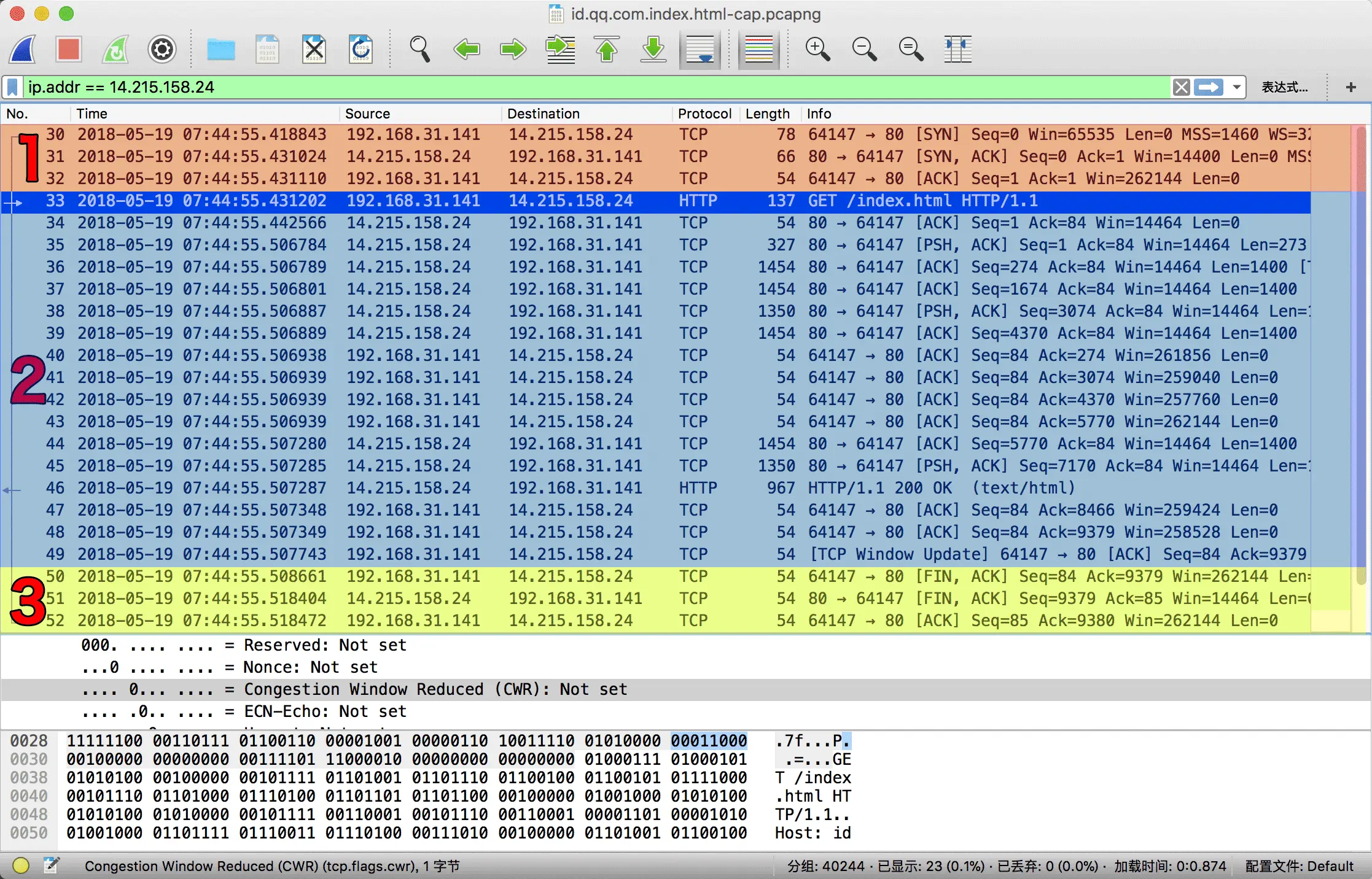1372x879 pixels.
Task: Open the display filter history dropdown
Action: (1237, 87)
